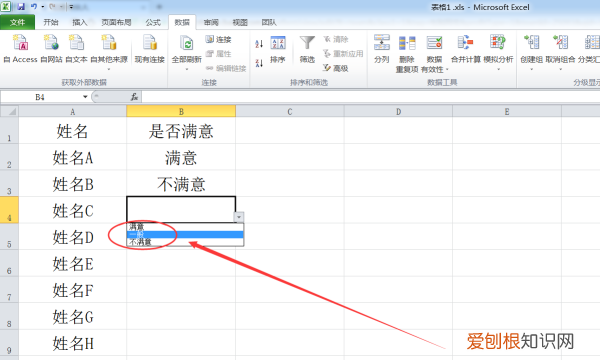Select row 6 header
Screen dimensions: 600x360
click(9, 263)
